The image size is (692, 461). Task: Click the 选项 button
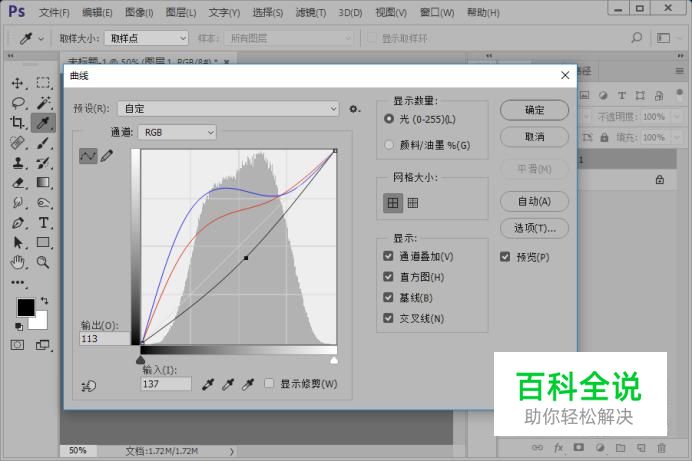[x=534, y=228]
